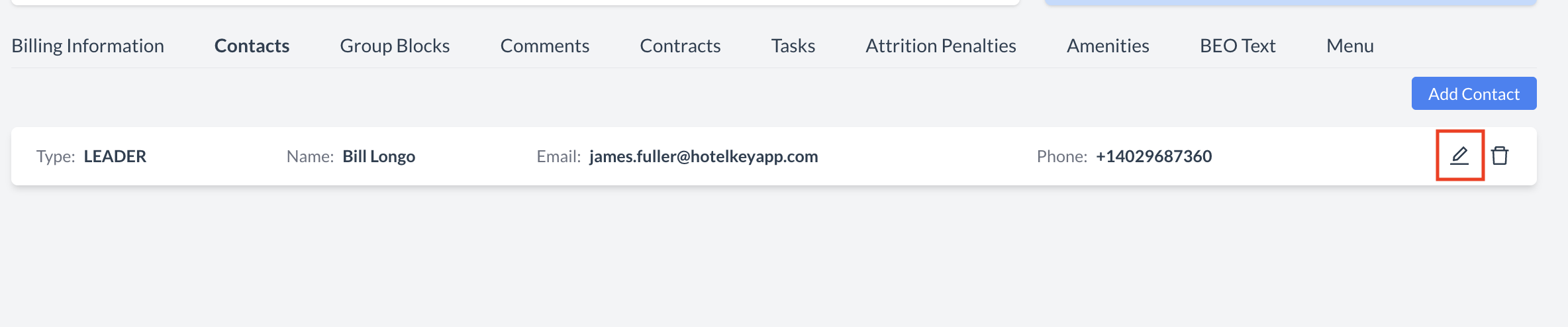Switch to the Group Blocks tab
Image resolution: width=1568 pixels, height=327 pixels.
pos(395,46)
